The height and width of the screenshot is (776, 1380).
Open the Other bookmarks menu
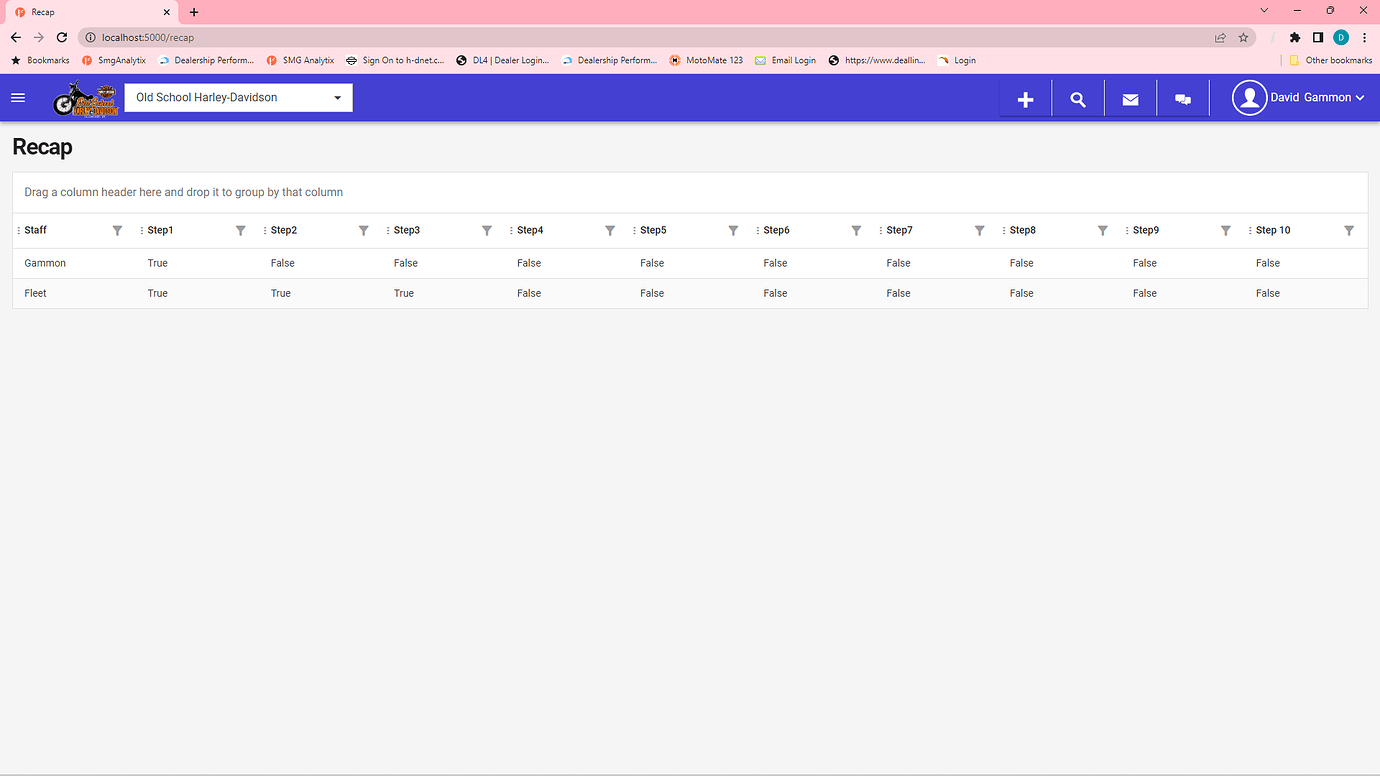click(x=1331, y=60)
